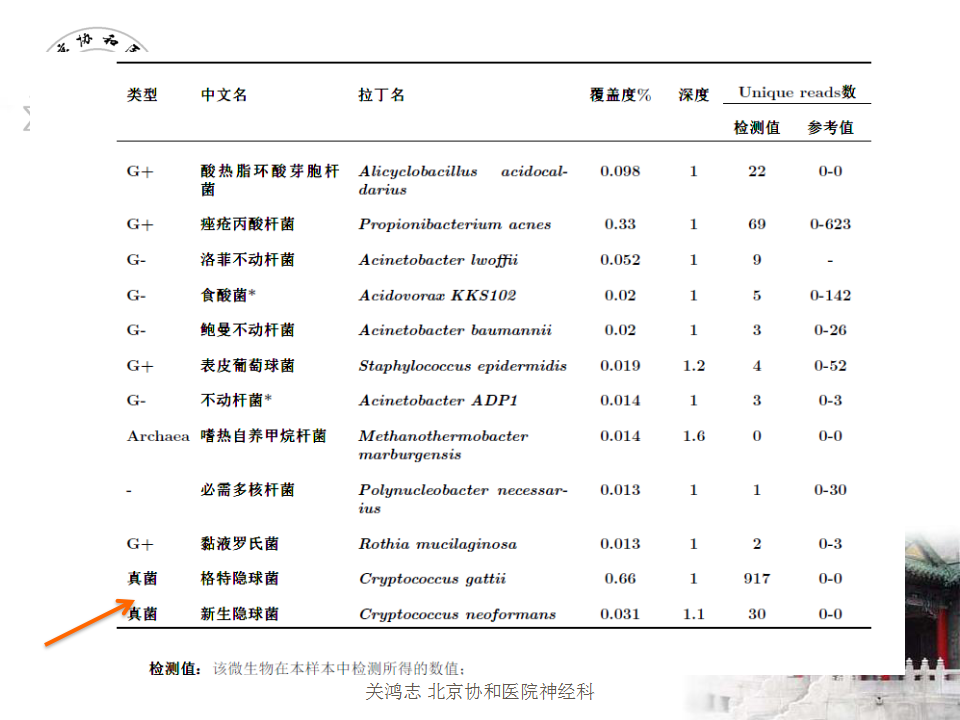Select Polynucleobacter necessarius text
Viewport: 960px width, 720px height.
pyautogui.click(x=463, y=499)
